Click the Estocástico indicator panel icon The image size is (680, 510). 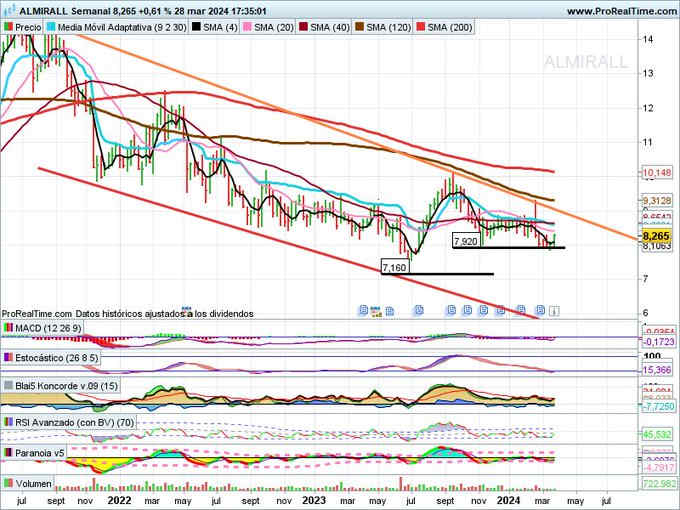tap(8, 358)
